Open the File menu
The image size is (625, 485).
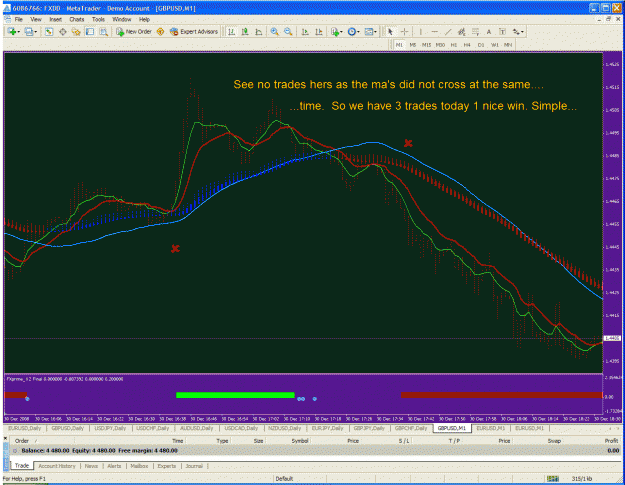[x=19, y=19]
